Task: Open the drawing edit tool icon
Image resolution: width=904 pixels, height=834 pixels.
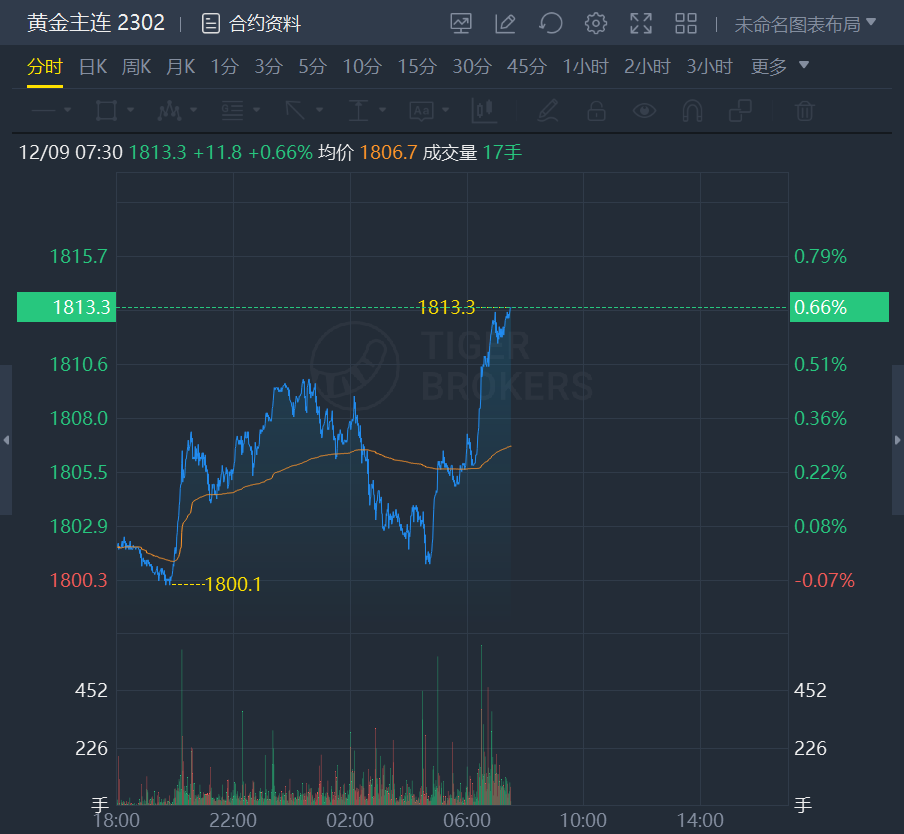Action: tap(506, 23)
